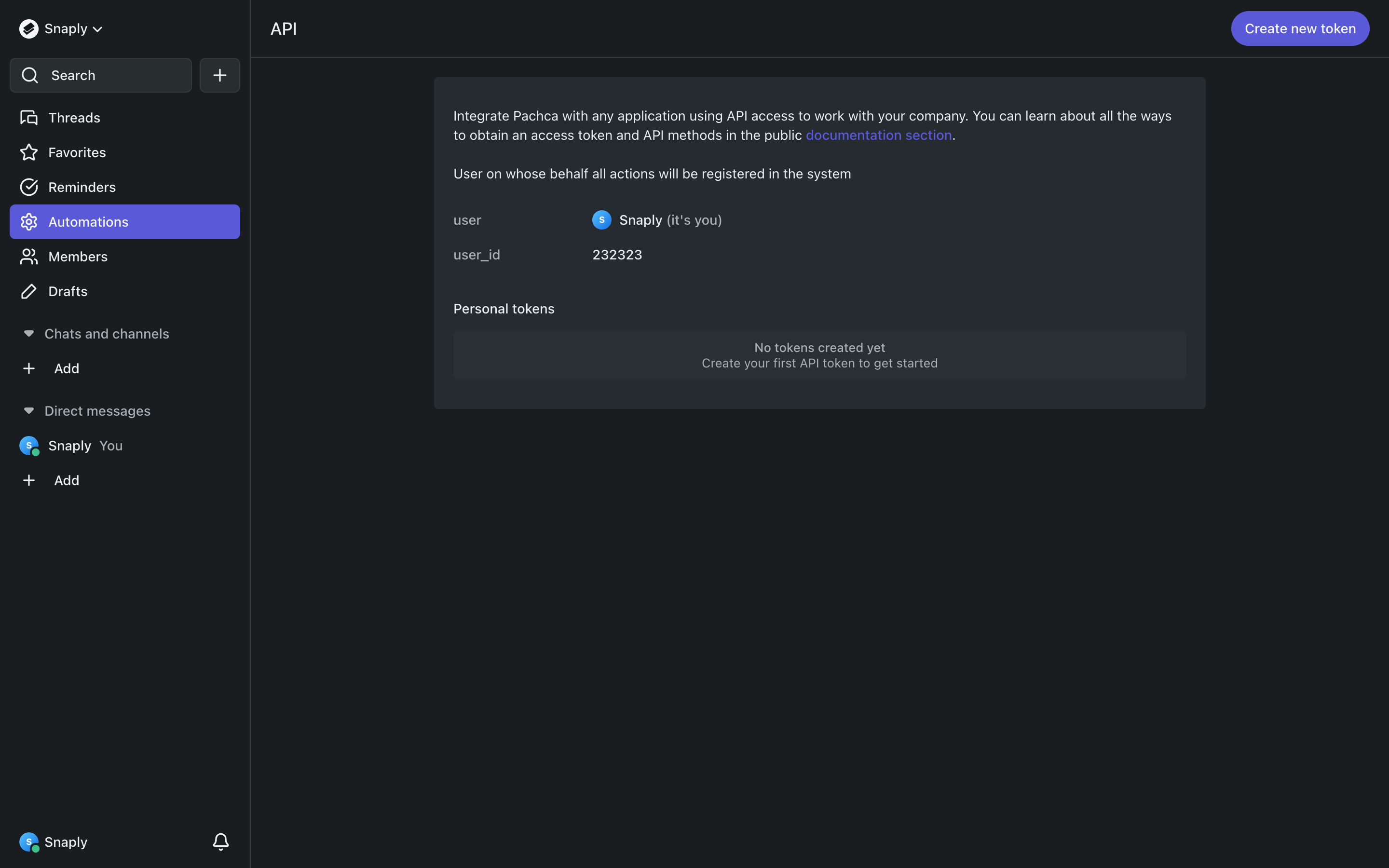Screen dimensions: 1389x868
Task: Open the documentation section link
Action: point(879,135)
